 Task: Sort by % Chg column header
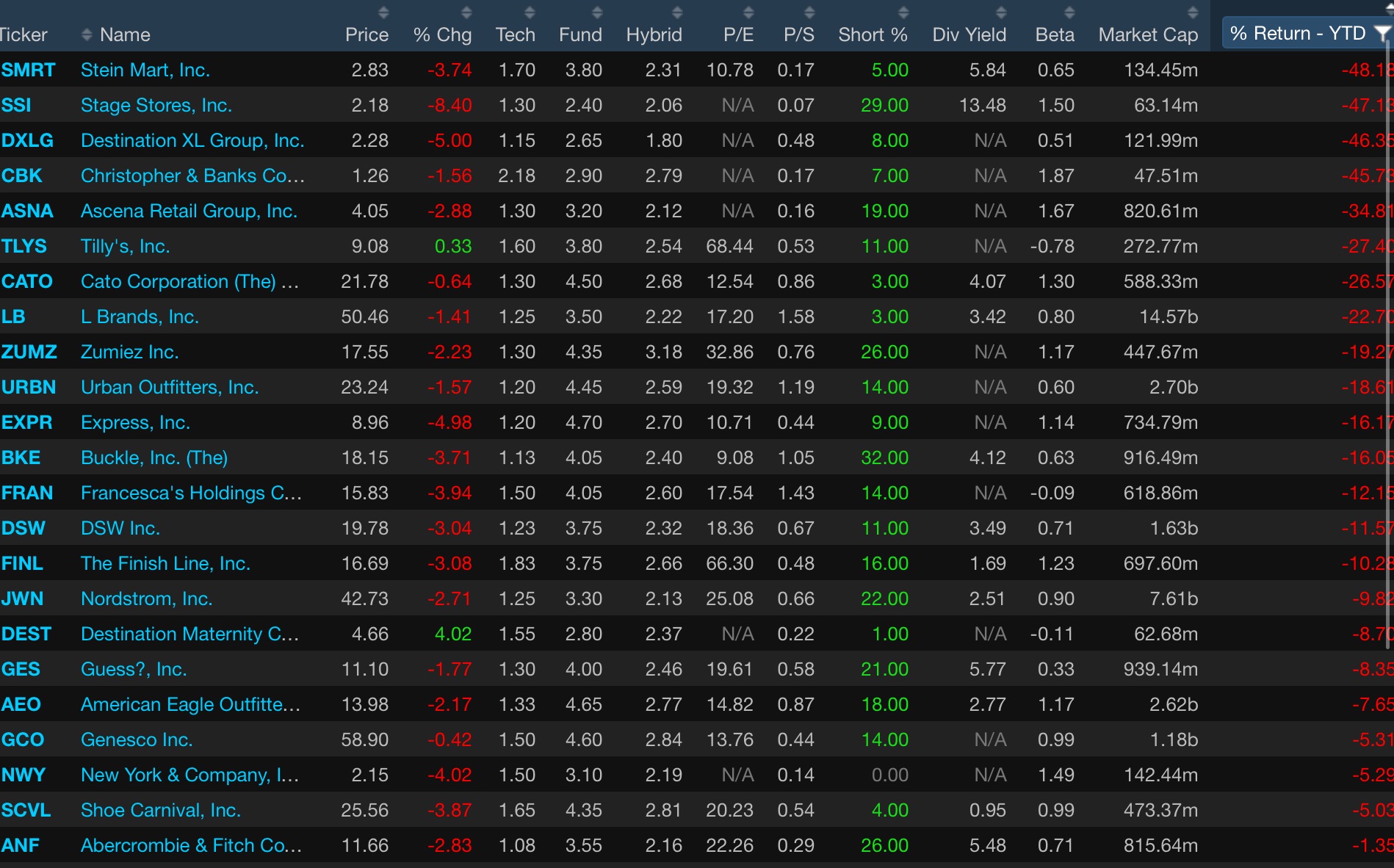click(x=442, y=35)
